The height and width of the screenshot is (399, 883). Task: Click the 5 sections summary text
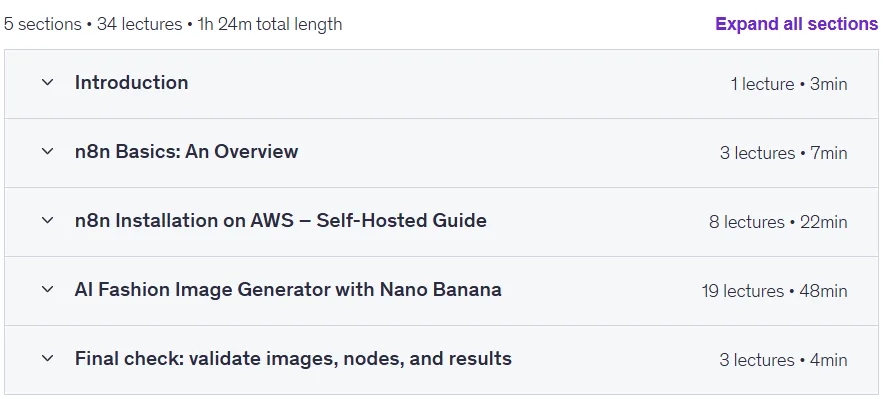tap(43, 24)
